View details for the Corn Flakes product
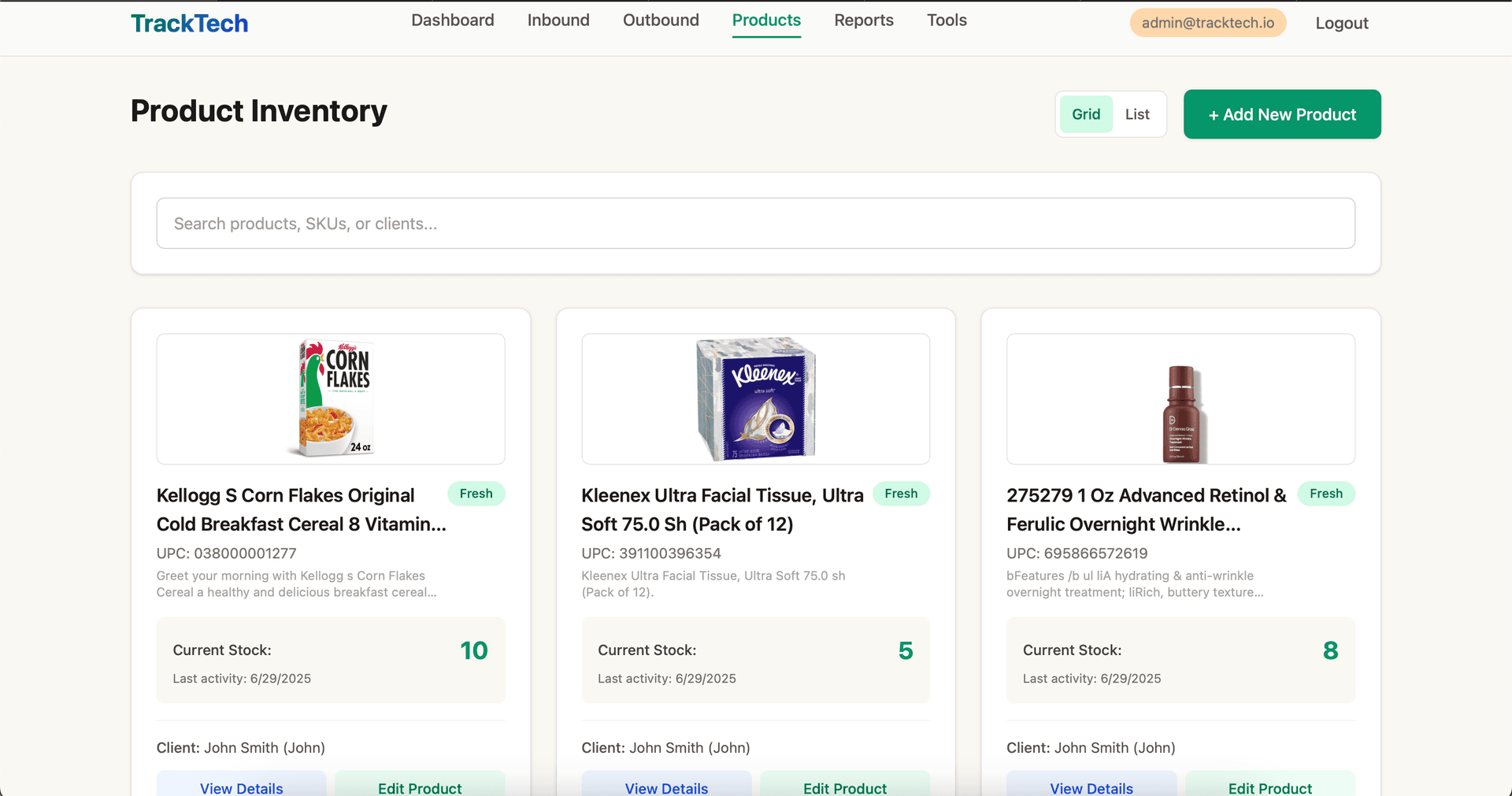 [x=241, y=787]
